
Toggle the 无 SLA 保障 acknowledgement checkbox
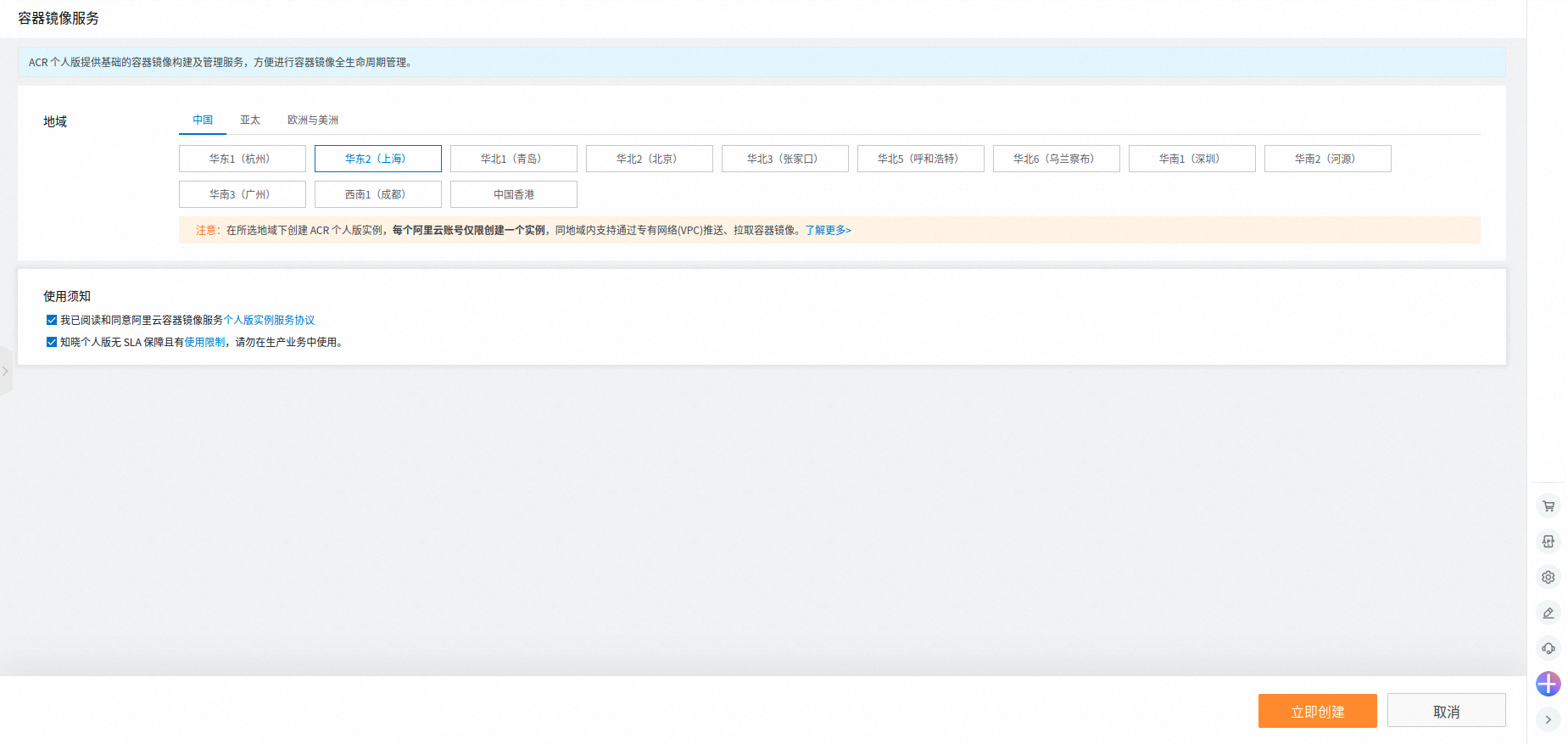[52, 342]
